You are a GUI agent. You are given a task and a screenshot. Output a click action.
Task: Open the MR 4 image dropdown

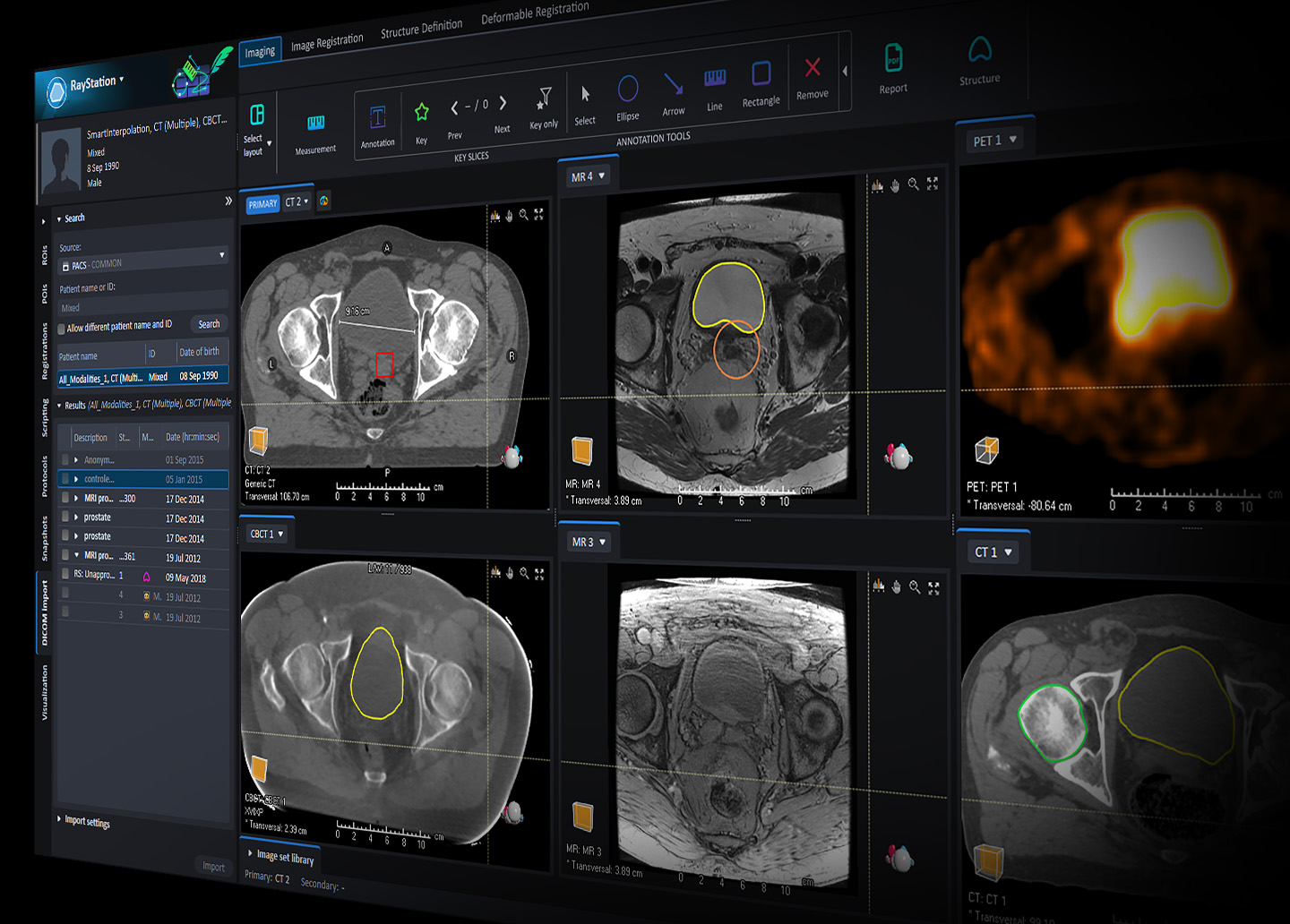589,176
